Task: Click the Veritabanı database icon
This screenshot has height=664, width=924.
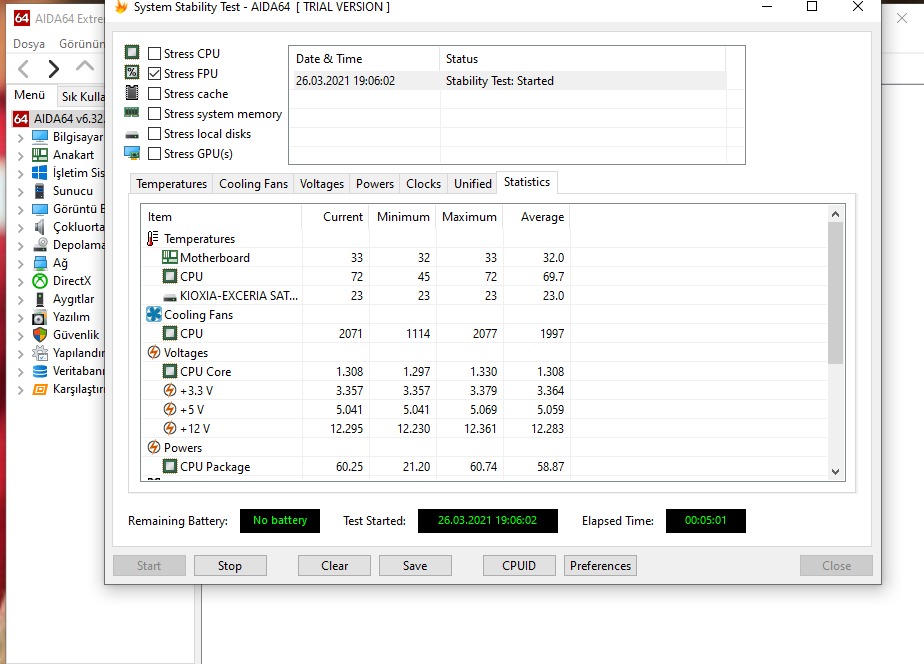Action: 39,371
